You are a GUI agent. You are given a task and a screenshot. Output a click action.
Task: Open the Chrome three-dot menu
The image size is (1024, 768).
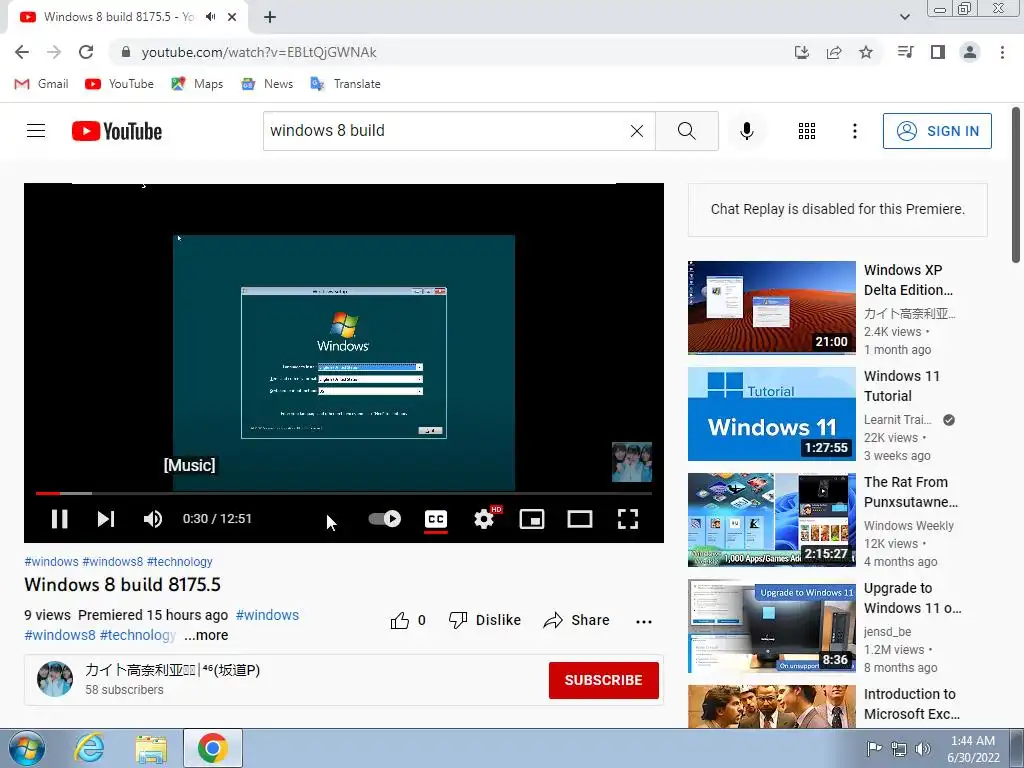[1002, 52]
